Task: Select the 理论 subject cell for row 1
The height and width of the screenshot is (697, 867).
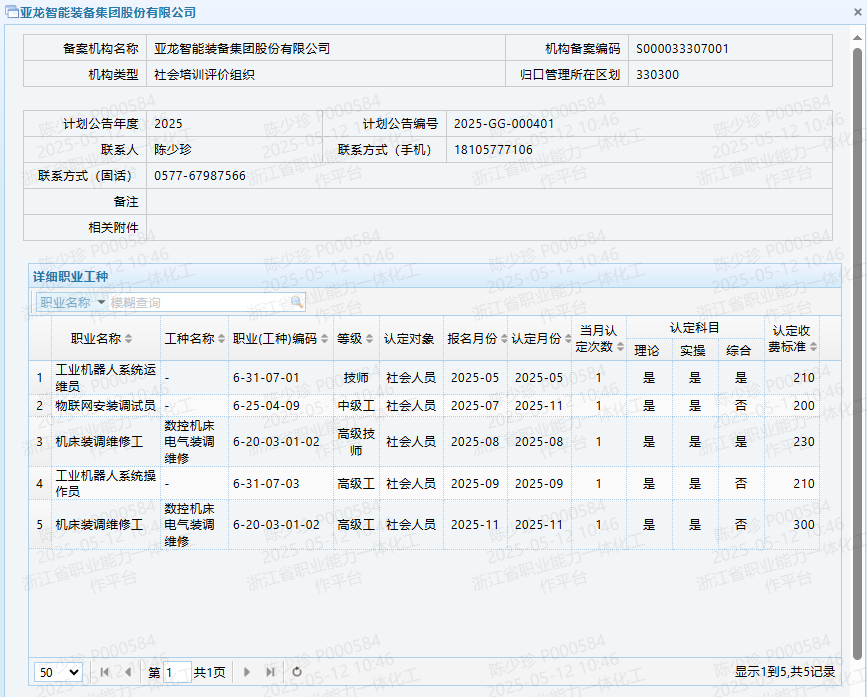Action: point(648,378)
